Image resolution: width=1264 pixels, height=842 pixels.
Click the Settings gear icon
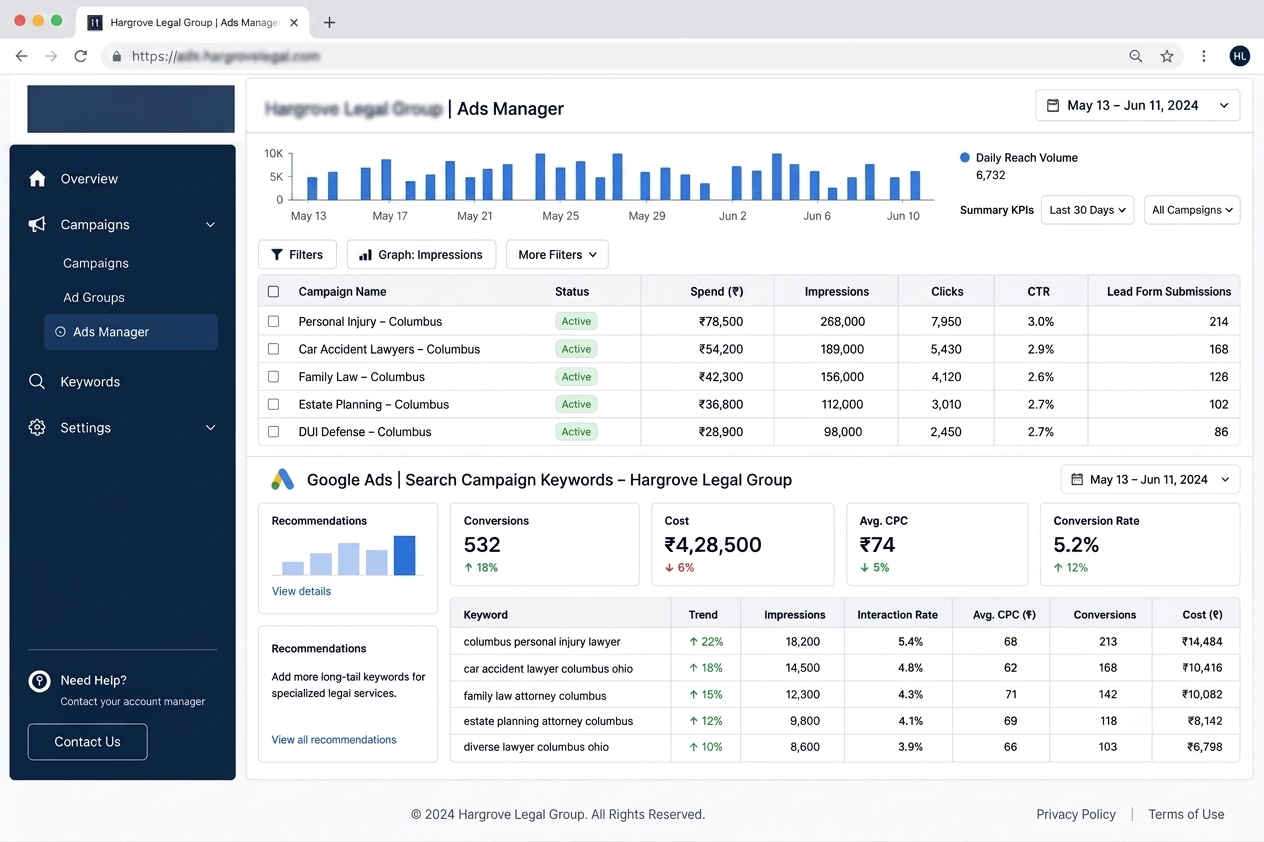(x=37, y=428)
